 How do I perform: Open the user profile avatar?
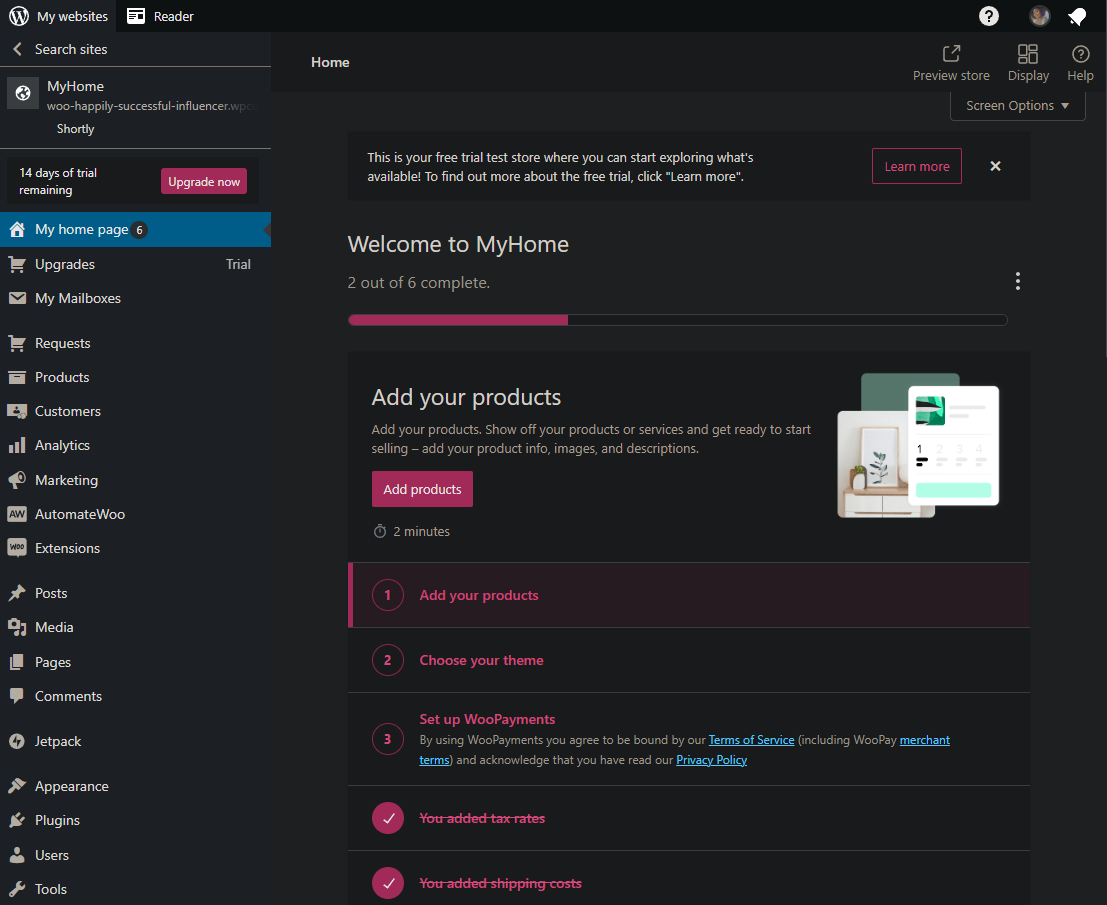coord(1039,16)
